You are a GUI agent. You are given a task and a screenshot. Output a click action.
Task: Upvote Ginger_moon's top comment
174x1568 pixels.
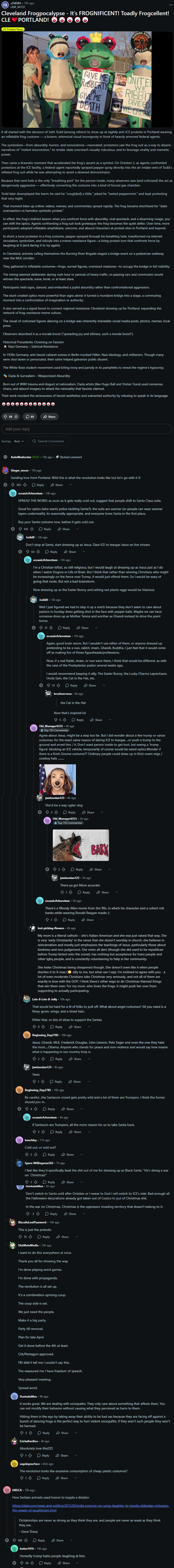pyautogui.click(x=13, y=485)
